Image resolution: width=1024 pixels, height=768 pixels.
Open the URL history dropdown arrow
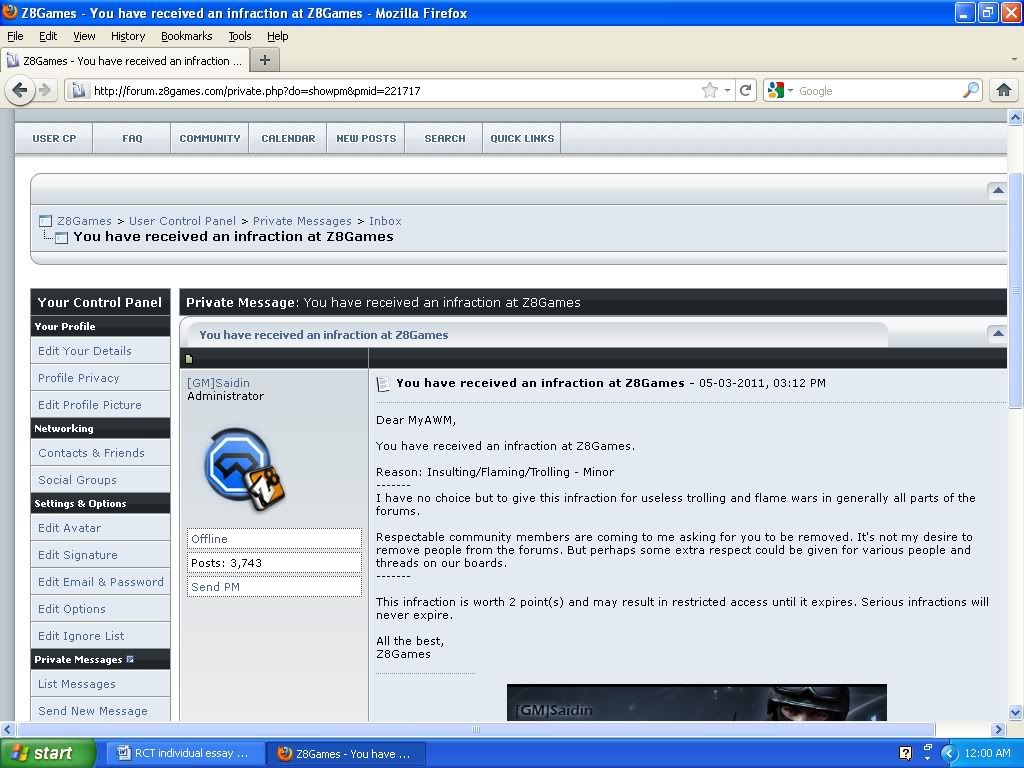click(727, 90)
